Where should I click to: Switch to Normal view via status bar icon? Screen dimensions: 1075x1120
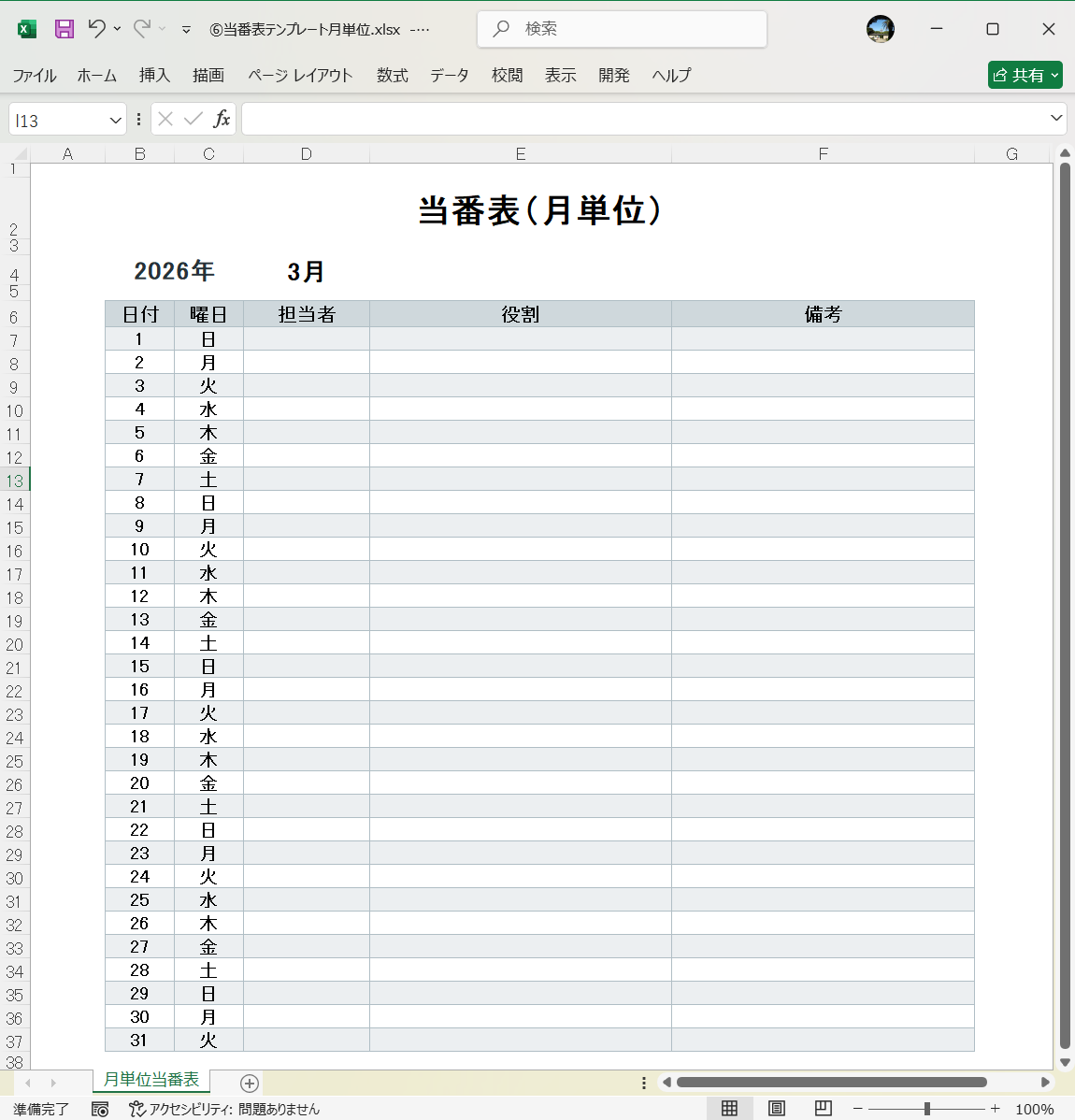tap(730, 1108)
